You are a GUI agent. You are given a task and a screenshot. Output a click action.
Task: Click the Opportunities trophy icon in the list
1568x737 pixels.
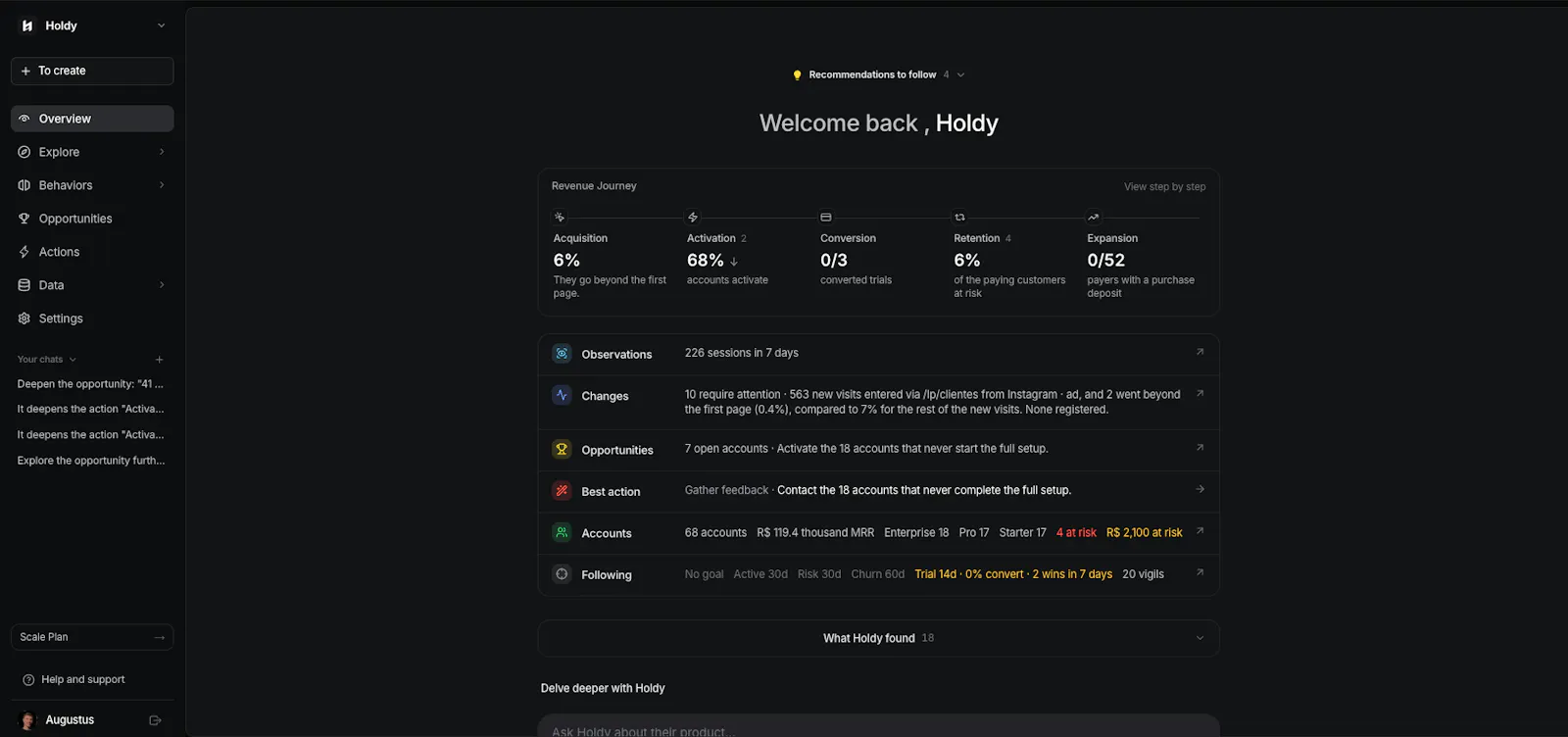(562, 450)
